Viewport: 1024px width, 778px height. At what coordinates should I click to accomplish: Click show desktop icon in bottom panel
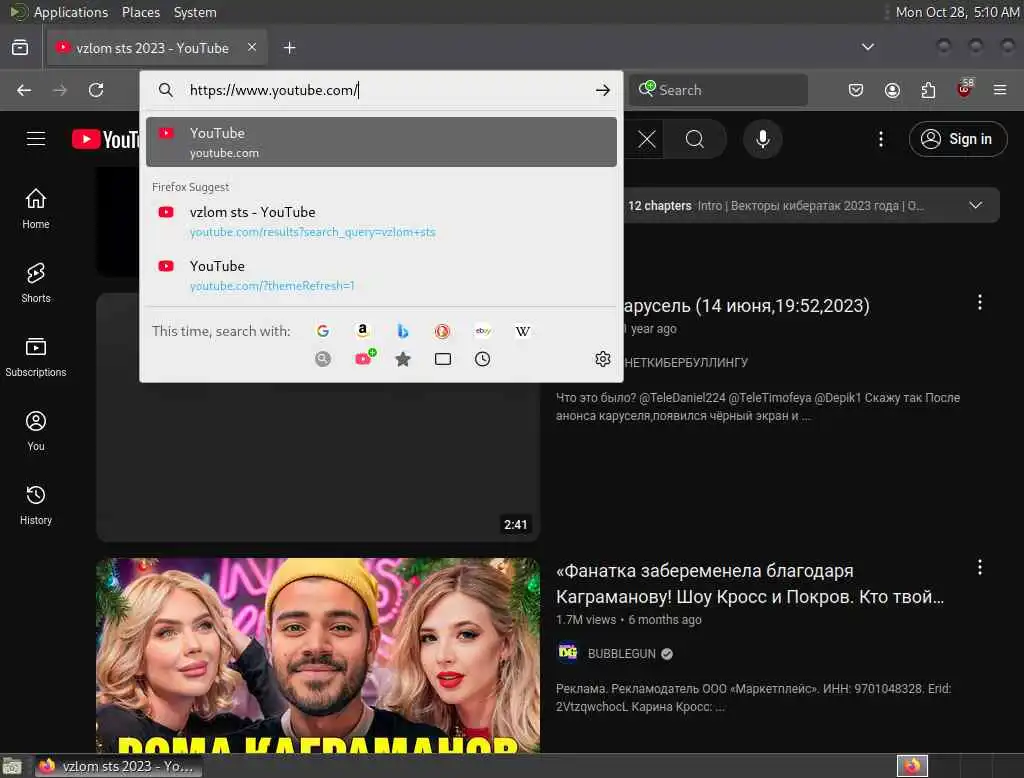12,766
